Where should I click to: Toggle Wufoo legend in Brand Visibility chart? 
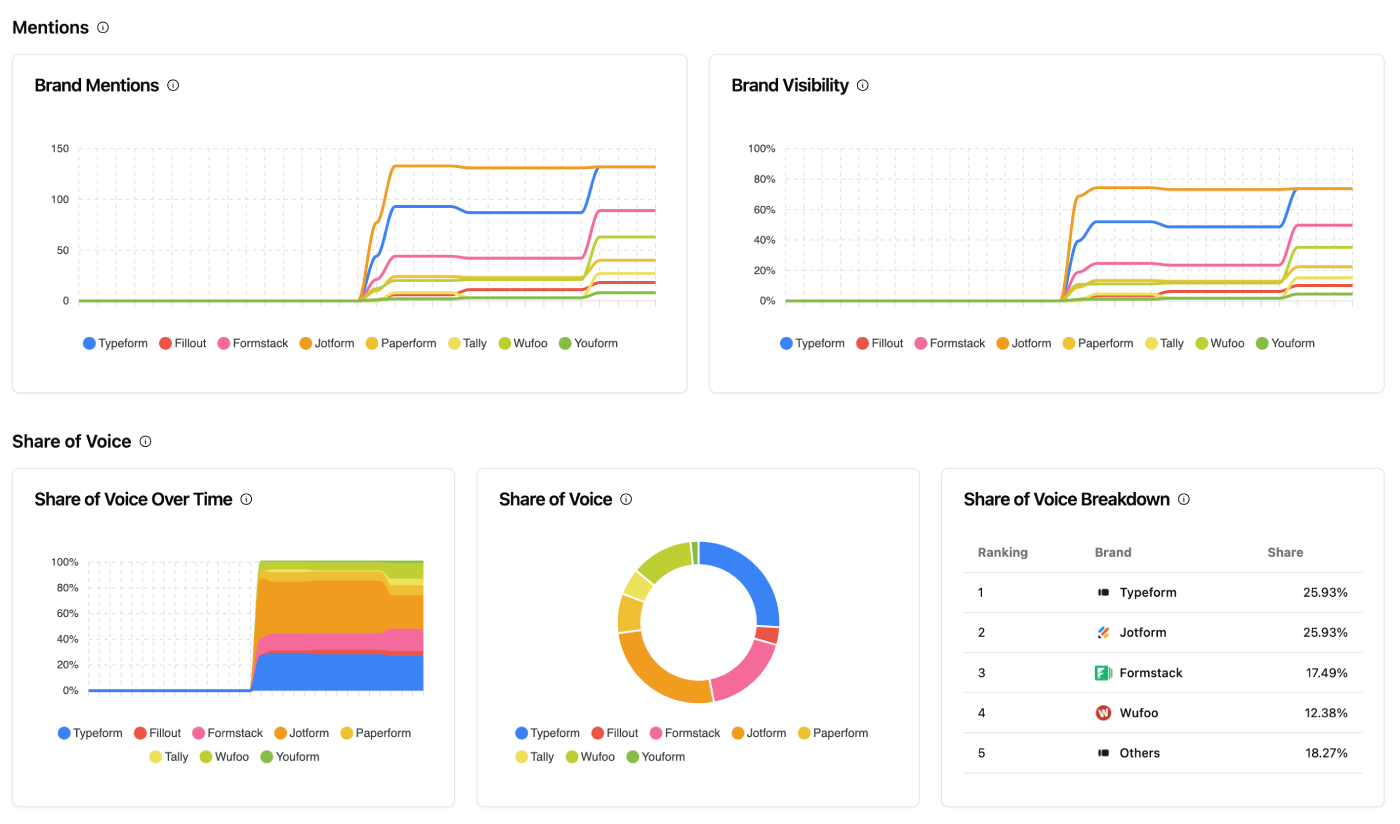pos(1220,344)
